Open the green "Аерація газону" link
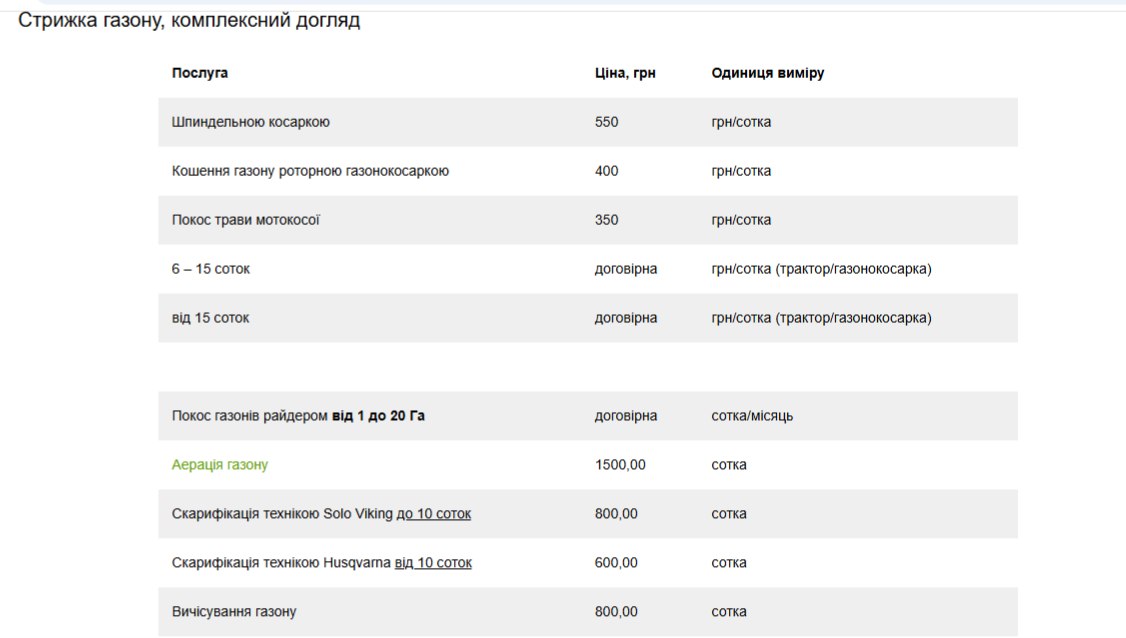Viewport: 1126px width, 638px height. (220, 465)
